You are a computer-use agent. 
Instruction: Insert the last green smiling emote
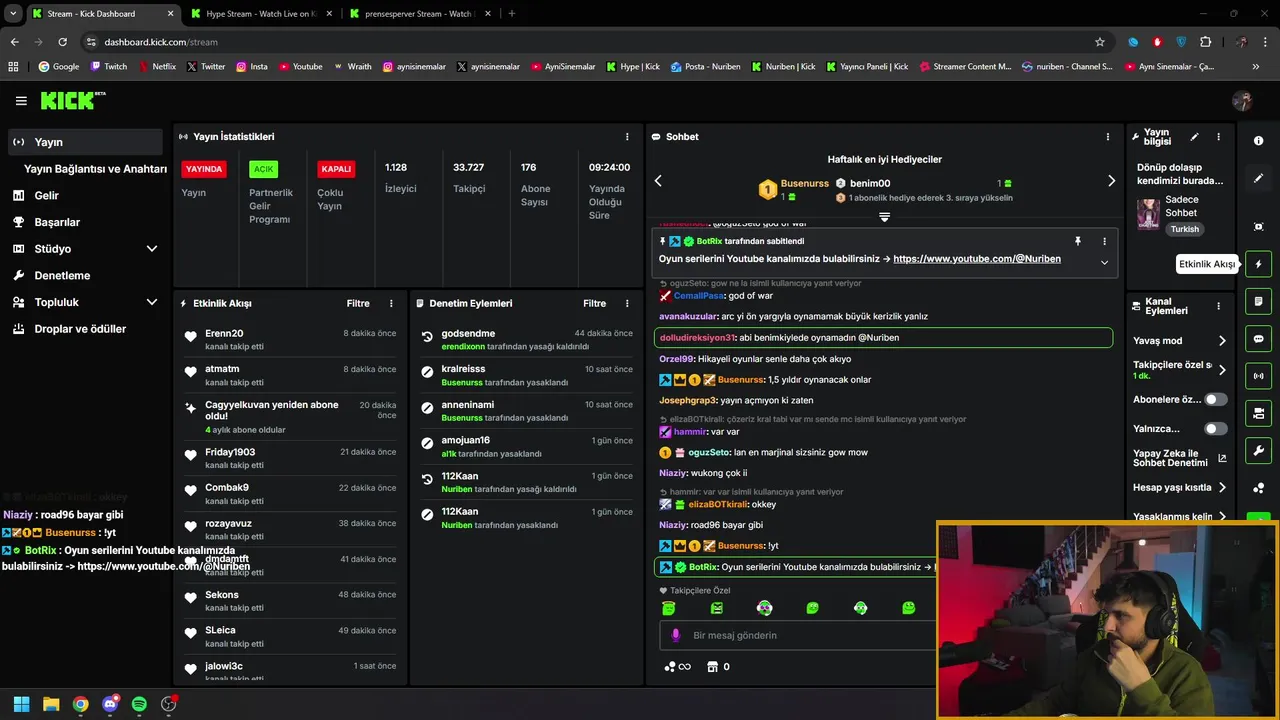pyautogui.click(x=908, y=608)
